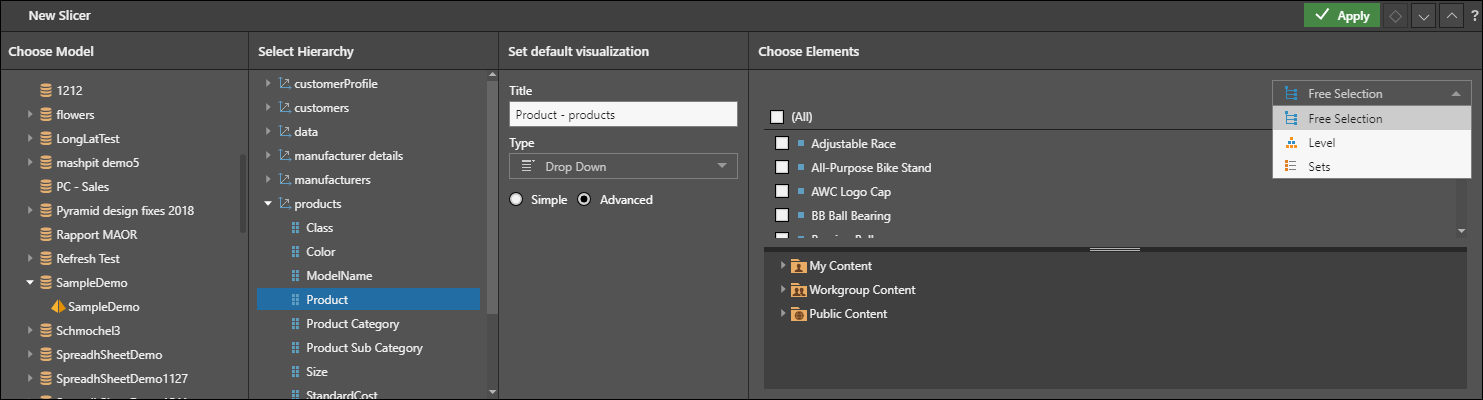Open the Type drop down selector
The image size is (1483, 400).
point(623,166)
